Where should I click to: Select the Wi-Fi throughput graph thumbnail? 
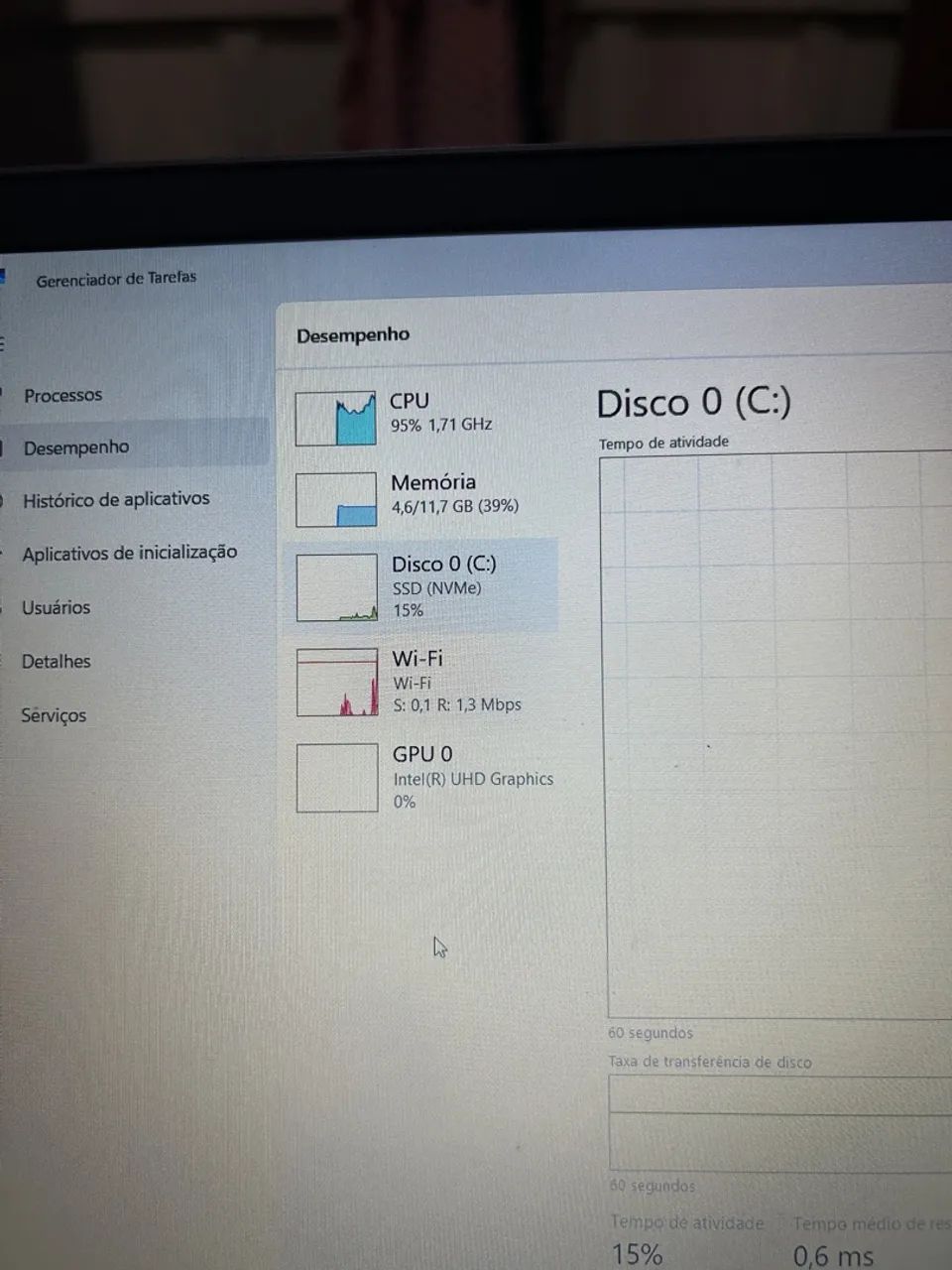[337, 682]
